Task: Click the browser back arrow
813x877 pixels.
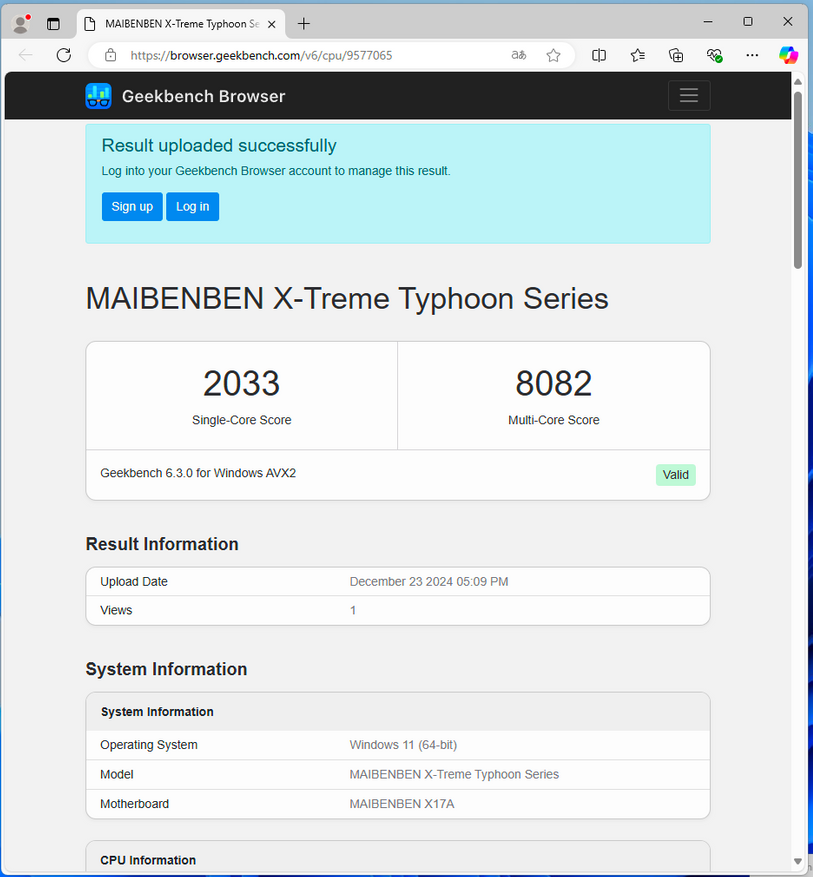Action: pos(26,55)
